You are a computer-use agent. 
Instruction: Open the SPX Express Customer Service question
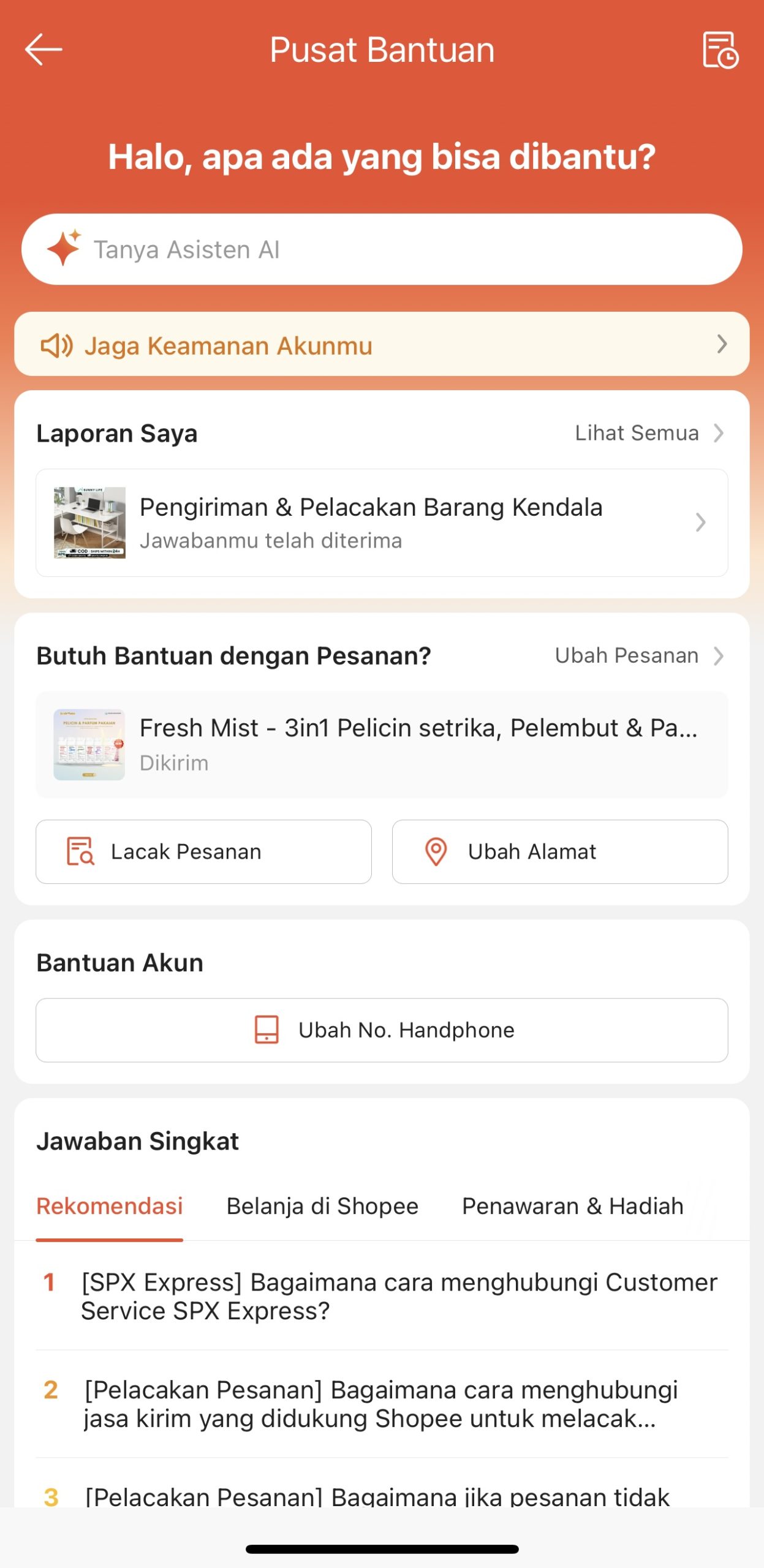click(x=398, y=1296)
